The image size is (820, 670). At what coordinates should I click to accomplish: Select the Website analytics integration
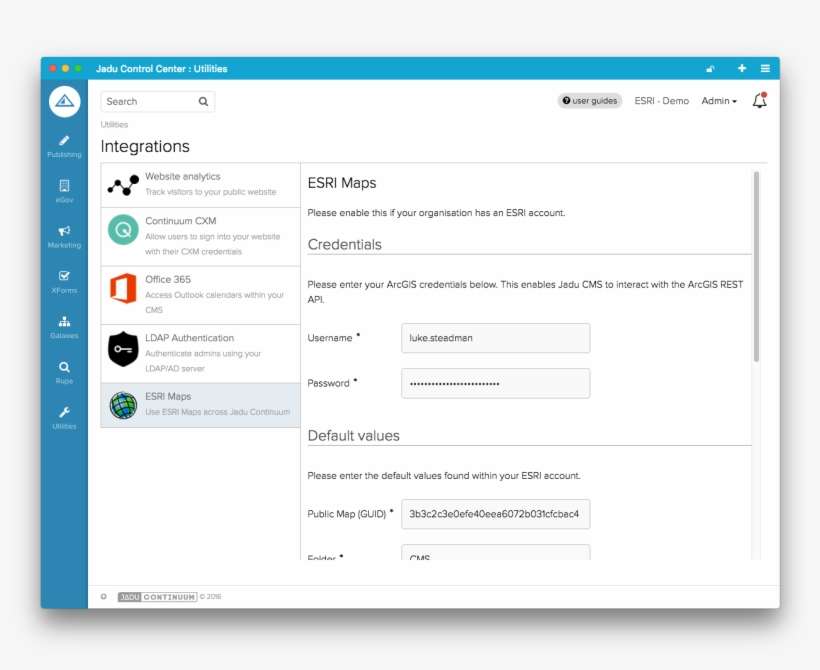tap(200, 185)
